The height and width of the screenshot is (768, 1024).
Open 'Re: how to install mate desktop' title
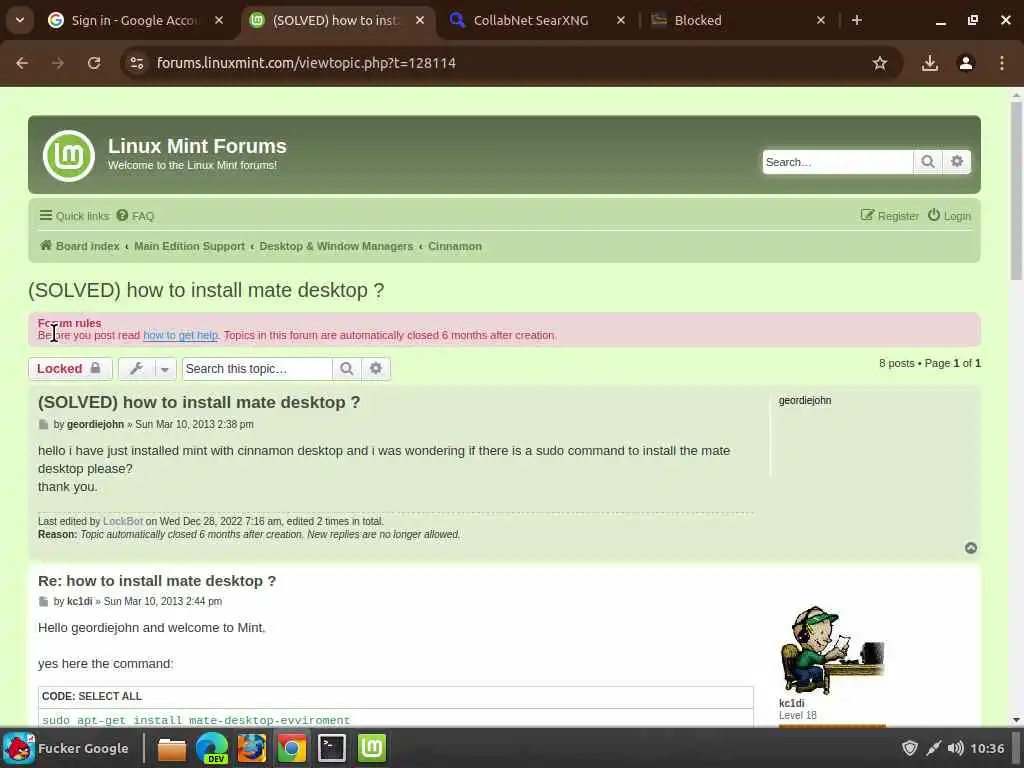(x=157, y=581)
